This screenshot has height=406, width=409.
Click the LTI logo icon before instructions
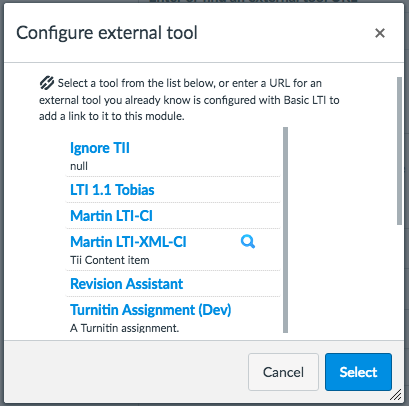47,83
